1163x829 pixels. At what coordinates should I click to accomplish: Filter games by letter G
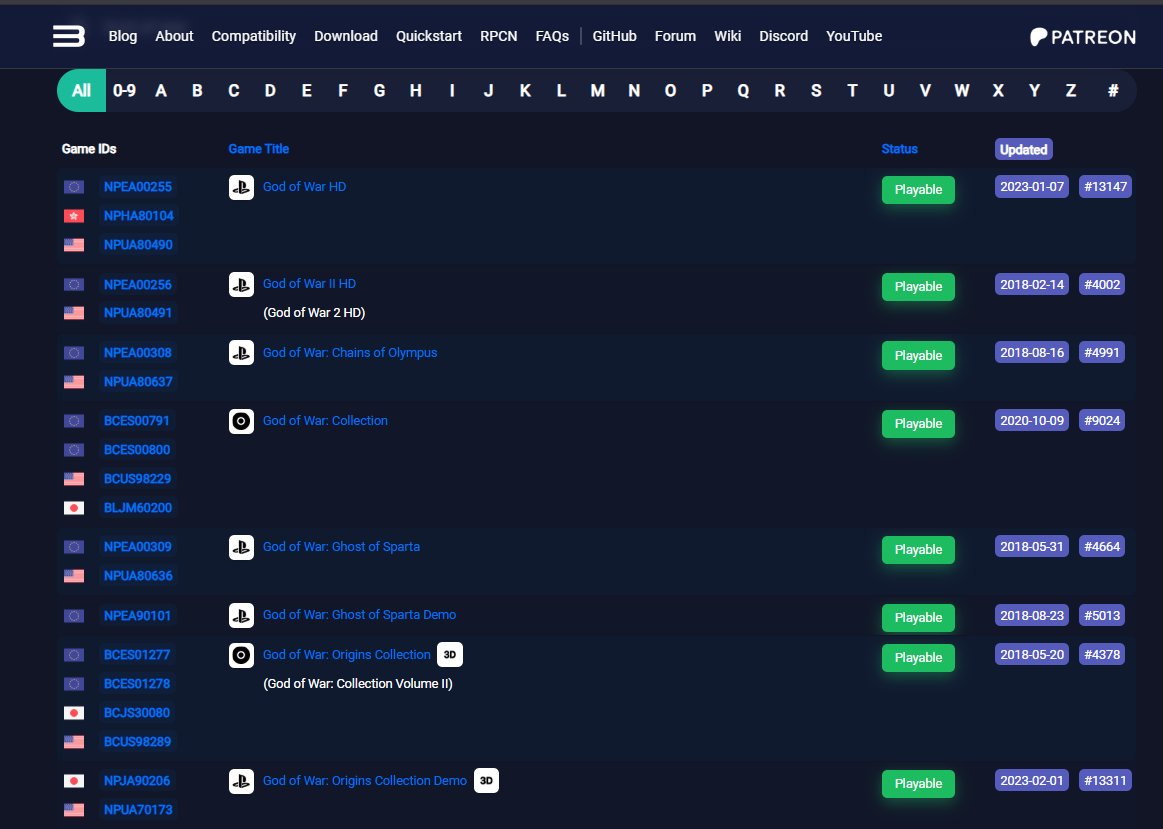click(379, 90)
